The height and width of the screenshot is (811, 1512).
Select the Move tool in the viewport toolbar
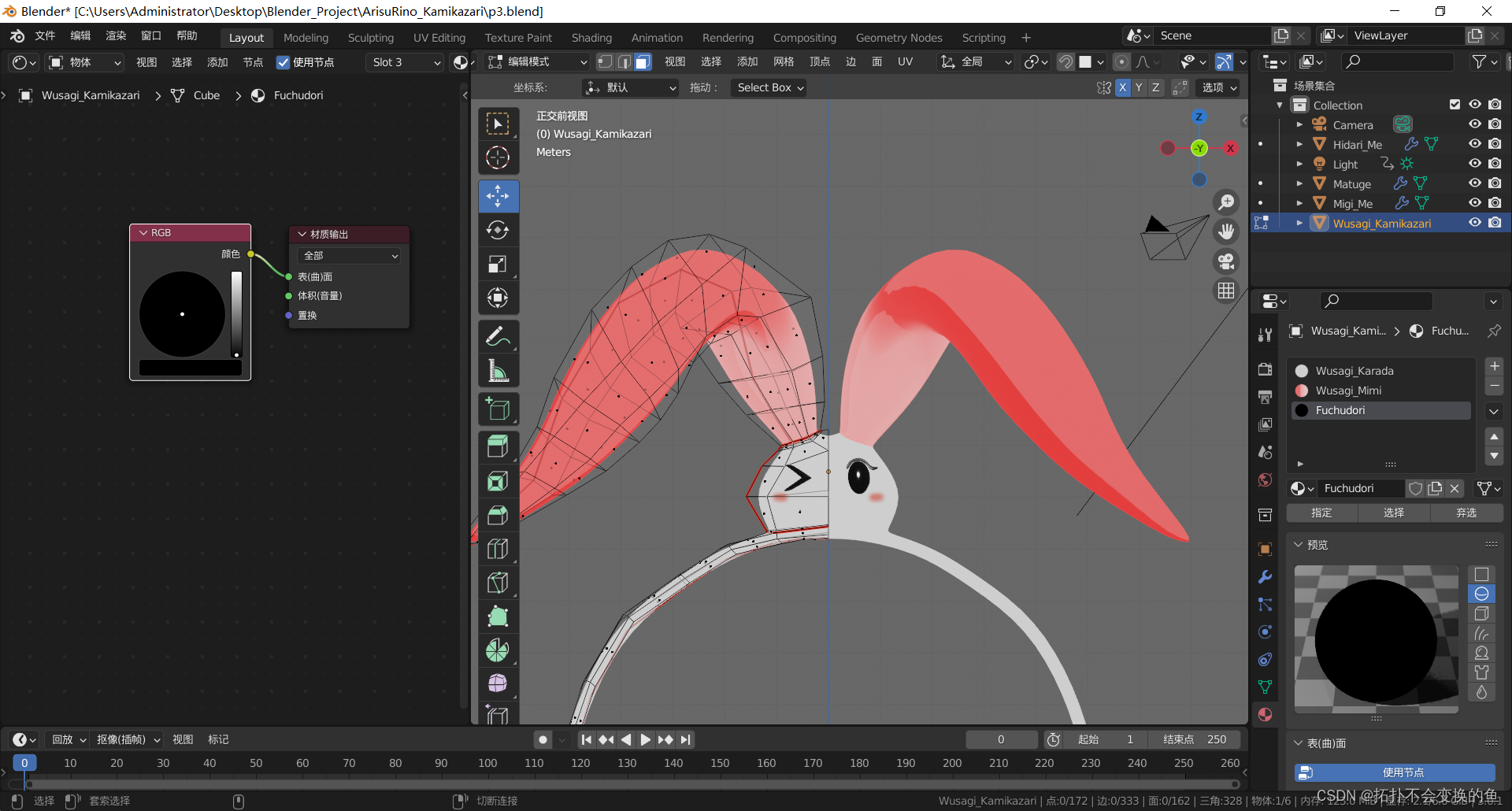coord(498,196)
